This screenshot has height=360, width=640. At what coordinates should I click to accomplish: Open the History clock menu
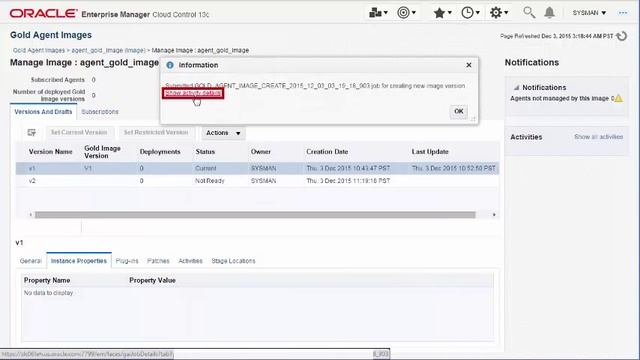pos(470,13)
